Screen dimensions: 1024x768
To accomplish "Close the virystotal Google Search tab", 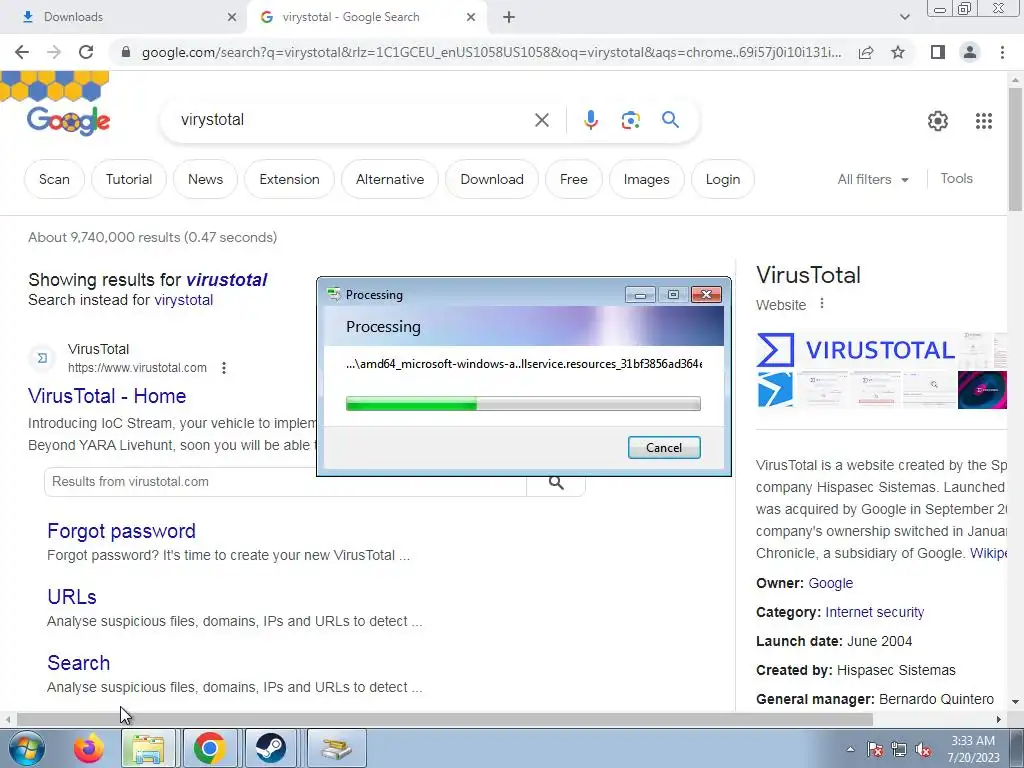I will tap(471, 17).
